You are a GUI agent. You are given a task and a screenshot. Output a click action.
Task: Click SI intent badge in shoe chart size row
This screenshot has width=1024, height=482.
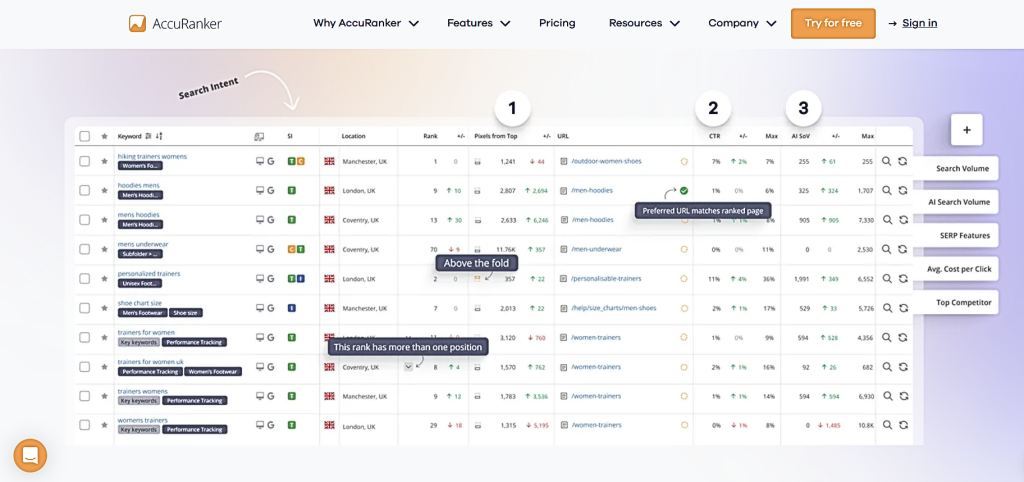(291, 308)
